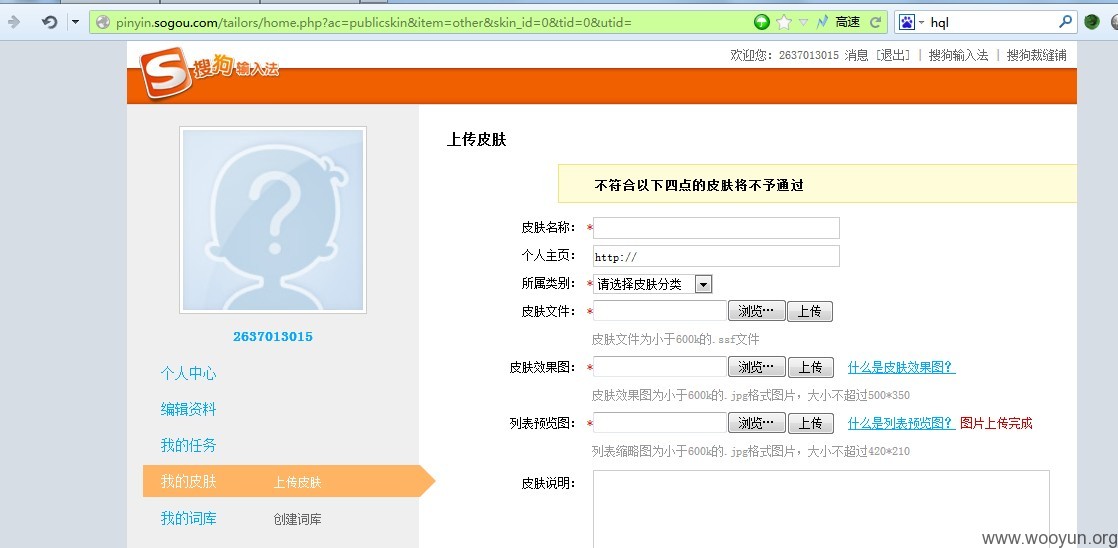The width and height of the screenshot is (1118, 548).
Task: Click 浏览 button for 列表预览图
Action: click(757, 423)
